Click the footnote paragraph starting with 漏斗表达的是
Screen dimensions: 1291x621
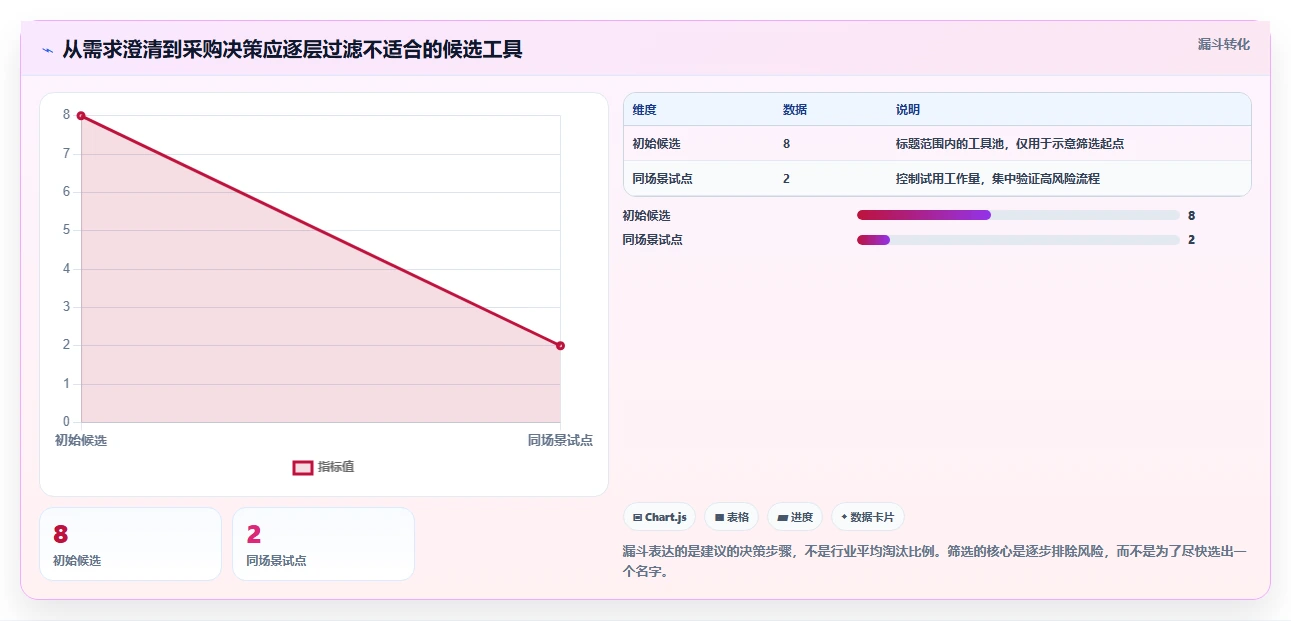(x=935, y=562)
